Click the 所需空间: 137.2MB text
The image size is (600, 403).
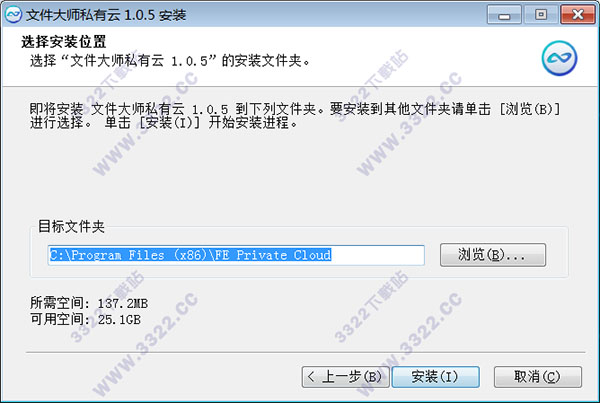(x=89, y=303)
